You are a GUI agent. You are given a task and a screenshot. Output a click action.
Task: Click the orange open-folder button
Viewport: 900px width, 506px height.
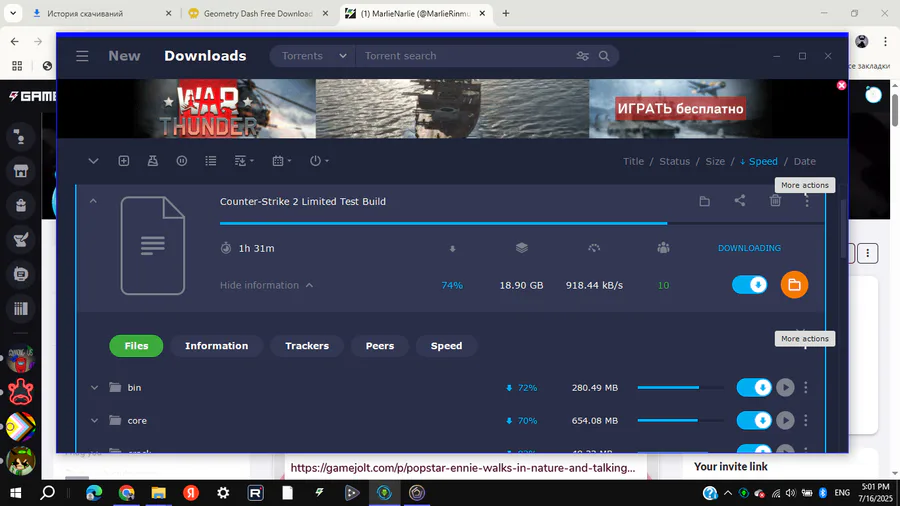[x=794, y=285]
